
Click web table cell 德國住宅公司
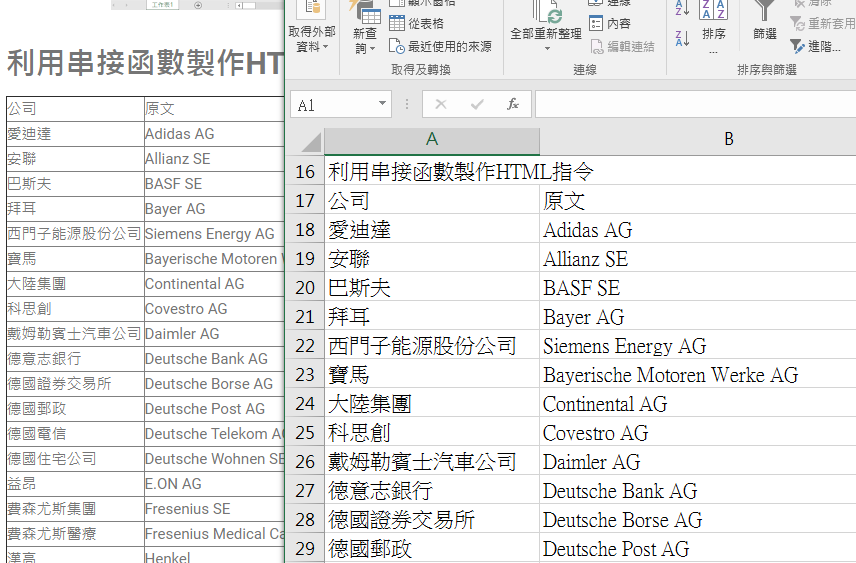(75, 459)
